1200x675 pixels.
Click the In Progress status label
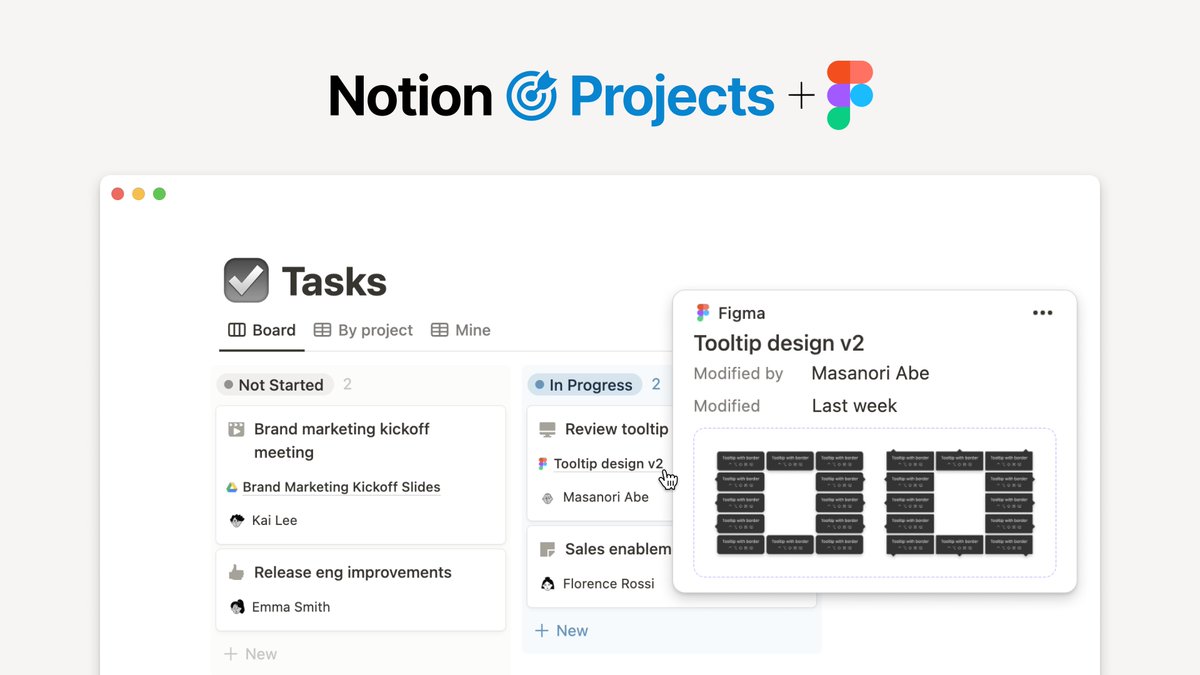point(584,385)
